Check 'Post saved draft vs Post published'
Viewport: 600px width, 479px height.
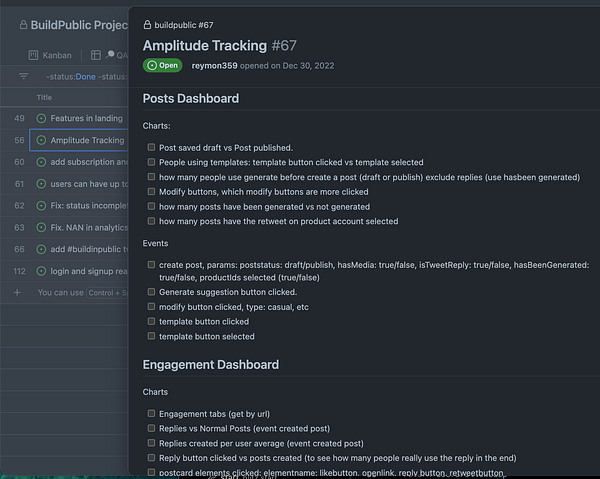[x=151, y=147]
